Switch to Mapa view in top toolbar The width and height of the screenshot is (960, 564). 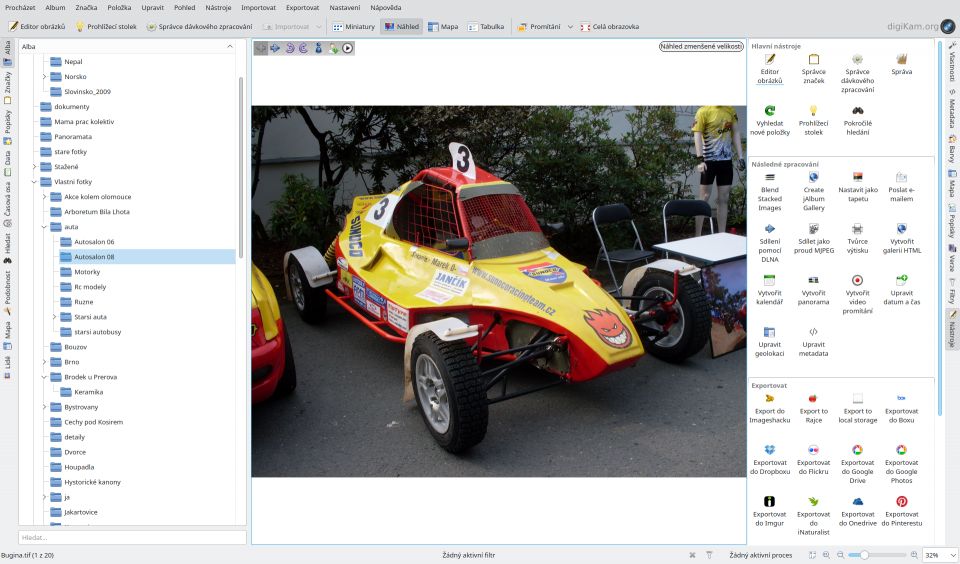(x=443, y=26)
